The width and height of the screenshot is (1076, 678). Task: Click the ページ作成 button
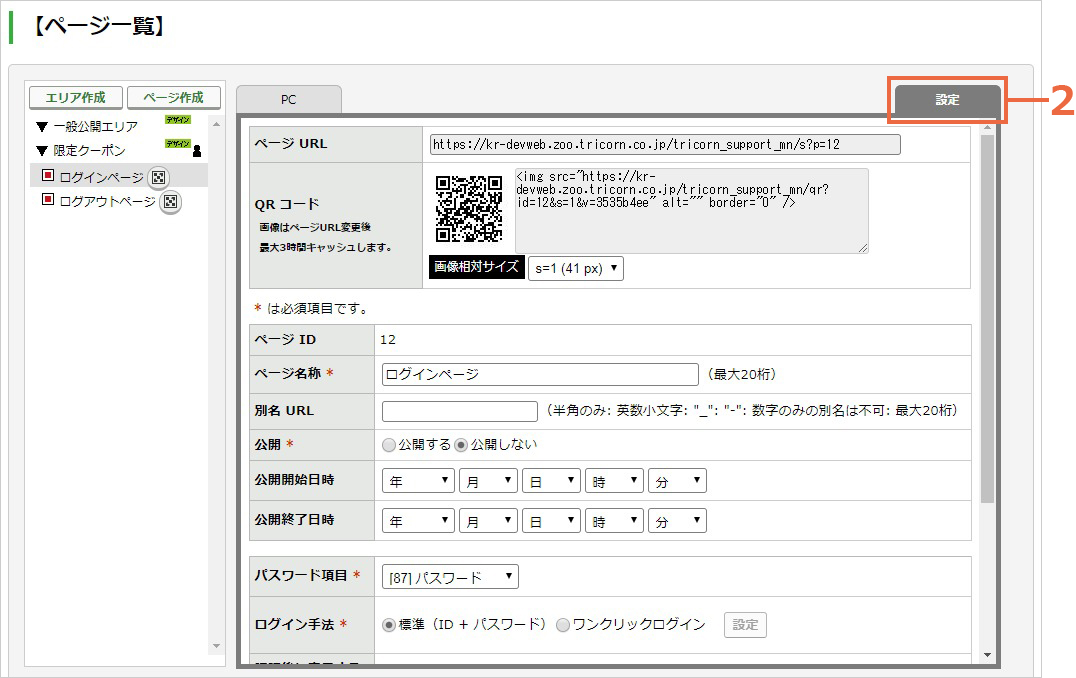(x=174, y=97)
